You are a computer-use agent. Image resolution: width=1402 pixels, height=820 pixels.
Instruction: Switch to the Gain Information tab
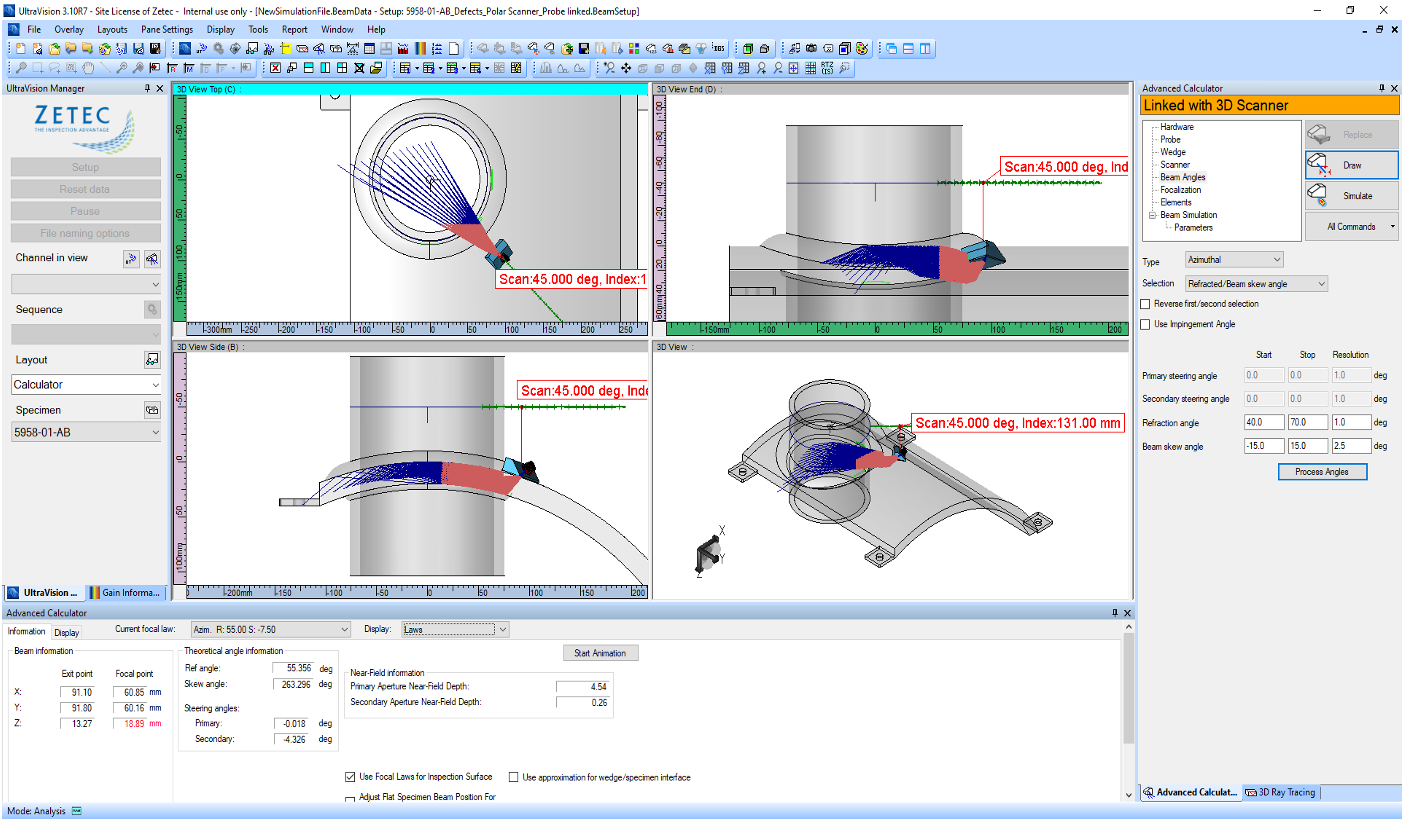pos(124,592)
